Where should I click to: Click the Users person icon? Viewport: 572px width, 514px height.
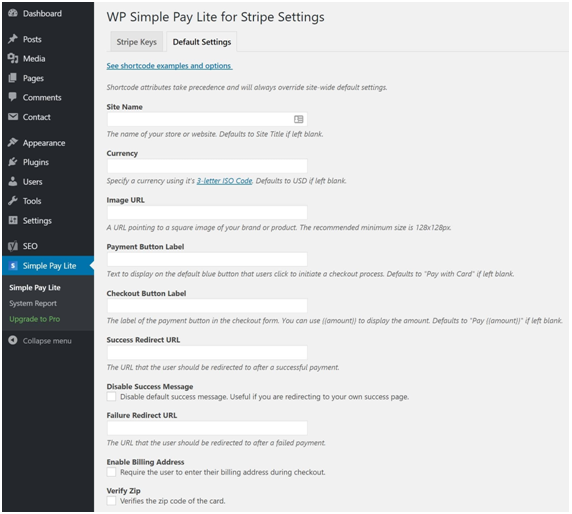13,181
